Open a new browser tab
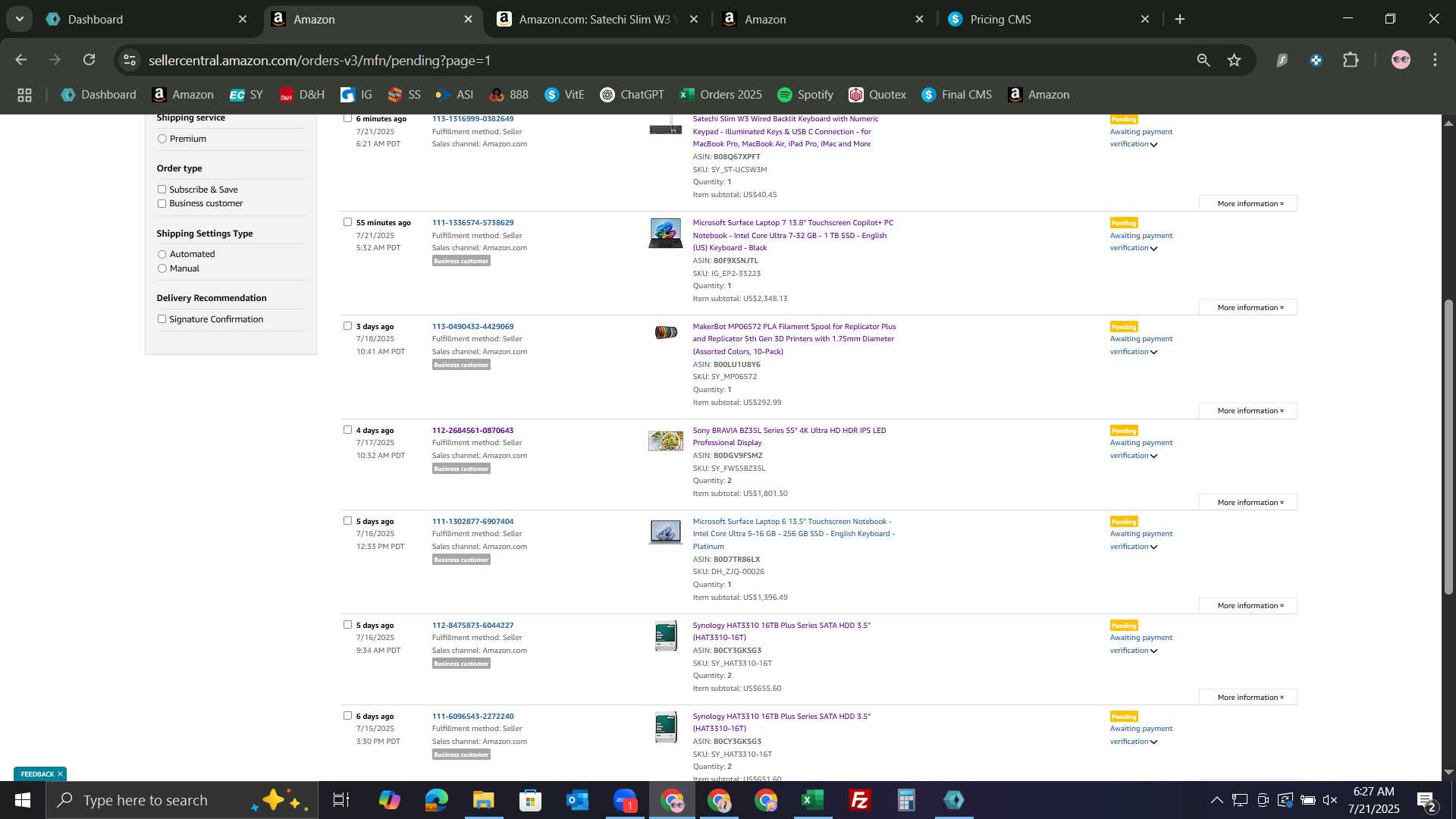Viewport: 1456px width, 819px height. 1180,19
